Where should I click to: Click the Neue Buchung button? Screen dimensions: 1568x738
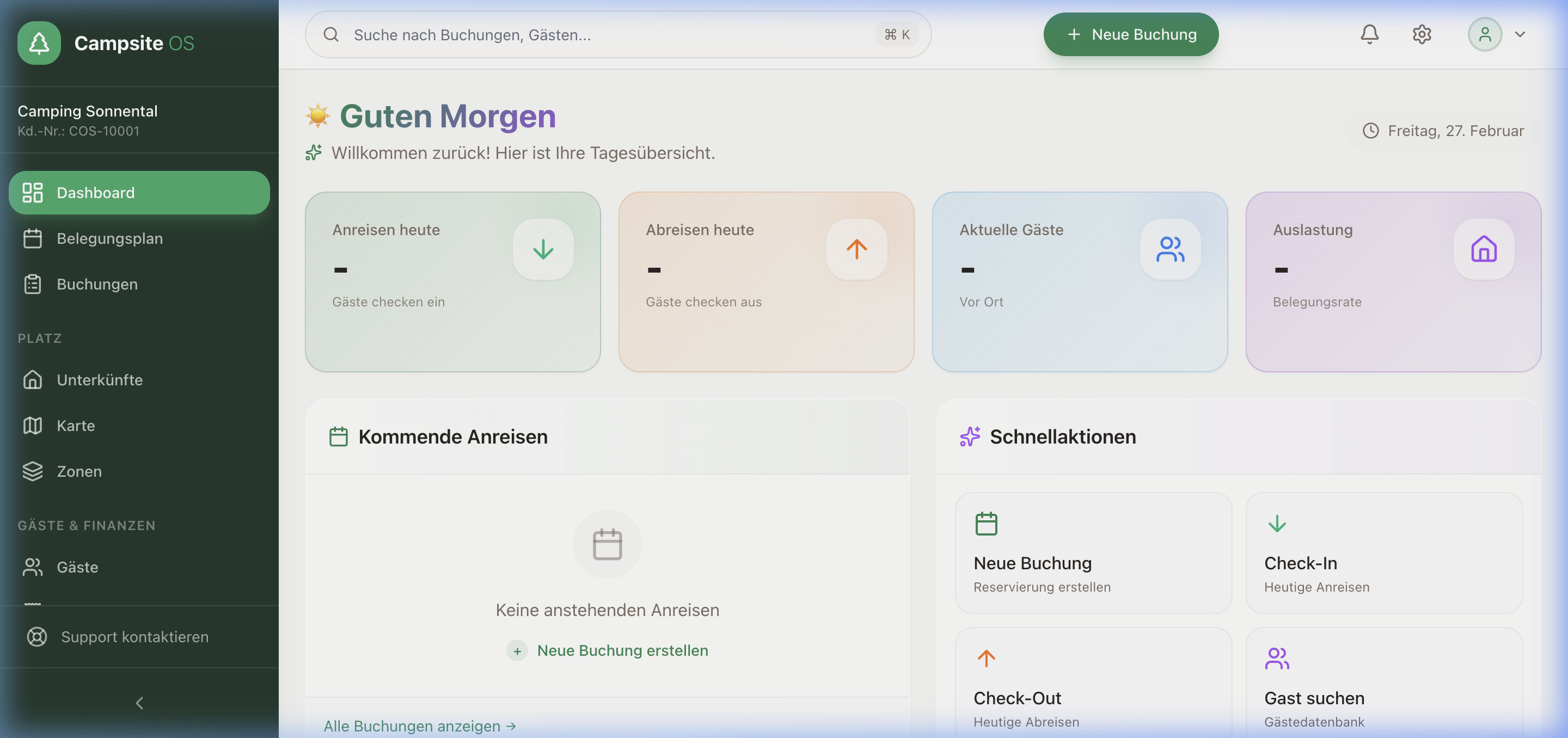[1130, 34]
